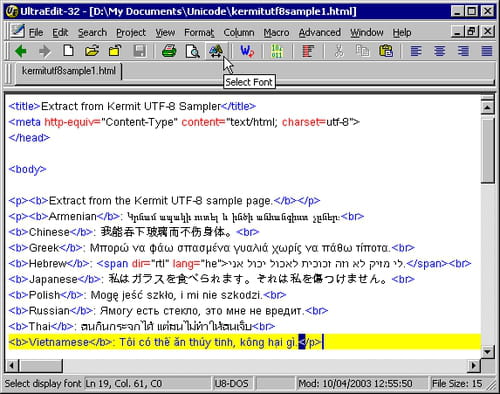This screenshot has width=500, height=394.
Task: Restore the inner document window
Action: click(x=472, y=31)
